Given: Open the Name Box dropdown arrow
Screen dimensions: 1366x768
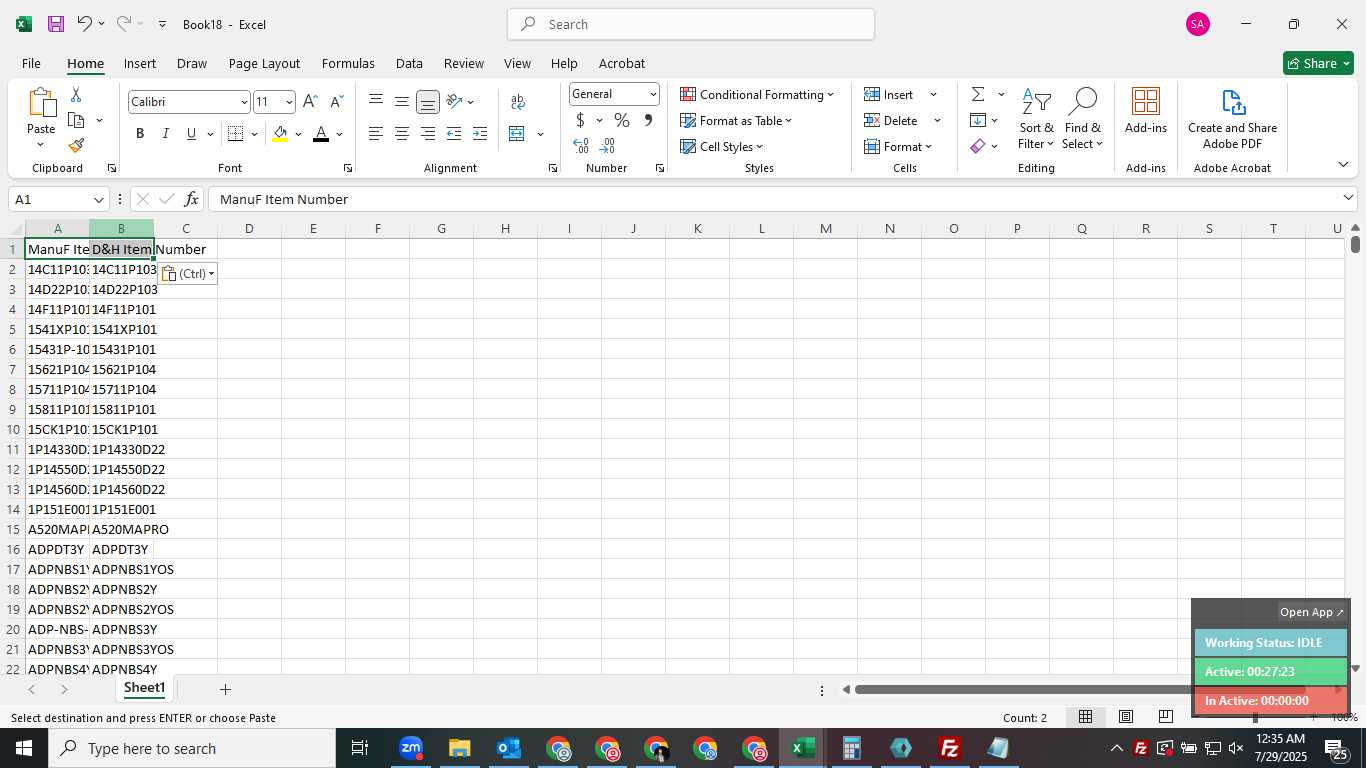Looking at the screenshot, I should [x=98, y=199].
